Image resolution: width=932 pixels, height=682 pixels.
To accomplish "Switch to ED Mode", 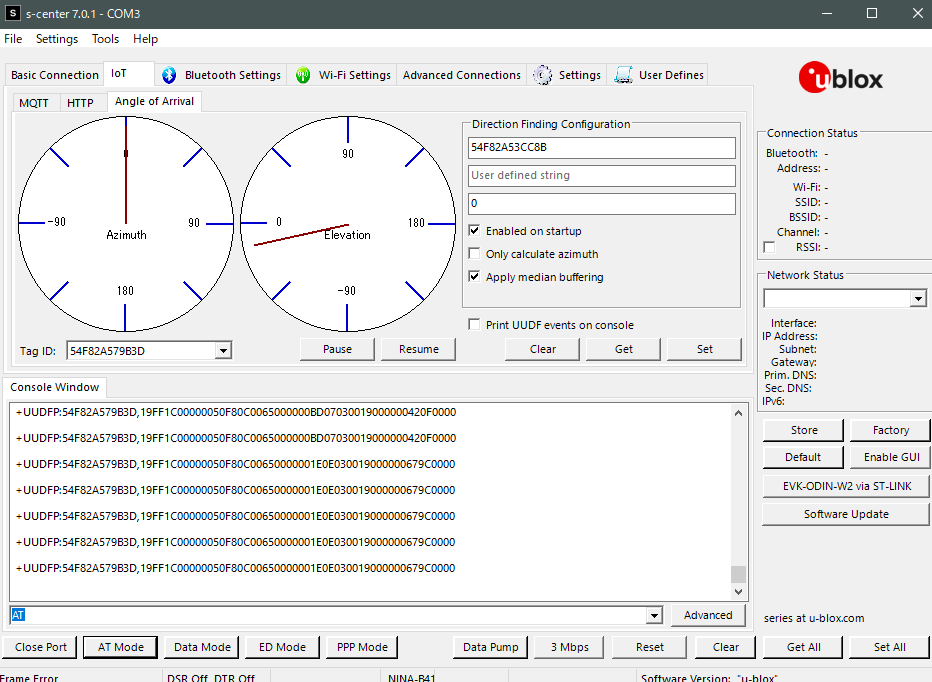I will (x=282, y=647).
